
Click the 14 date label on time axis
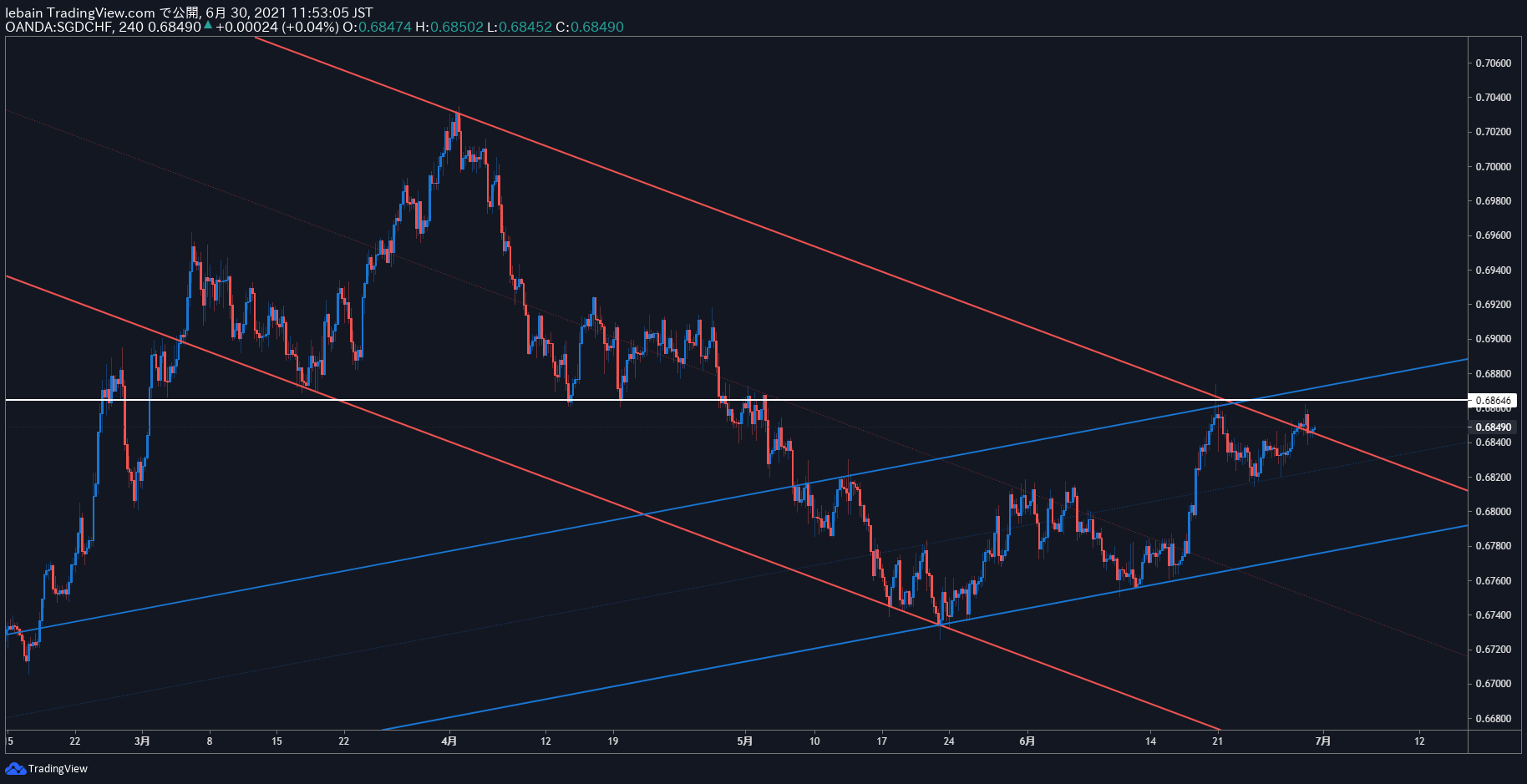[x=1151, y=741]
